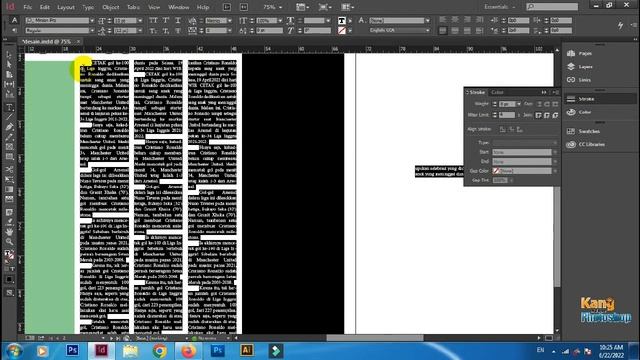Select Bevel Join in Stroke panel

coord(555,115)
